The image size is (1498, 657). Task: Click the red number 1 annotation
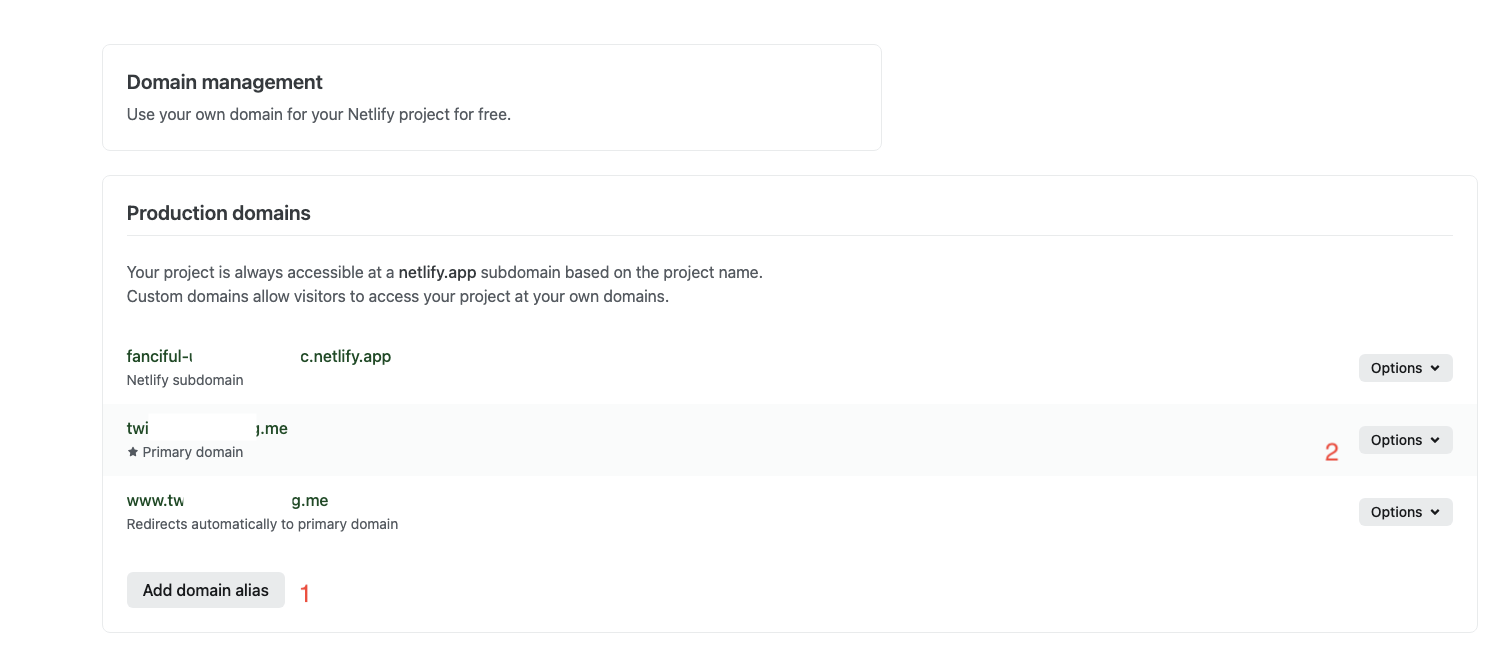point(305,594)
